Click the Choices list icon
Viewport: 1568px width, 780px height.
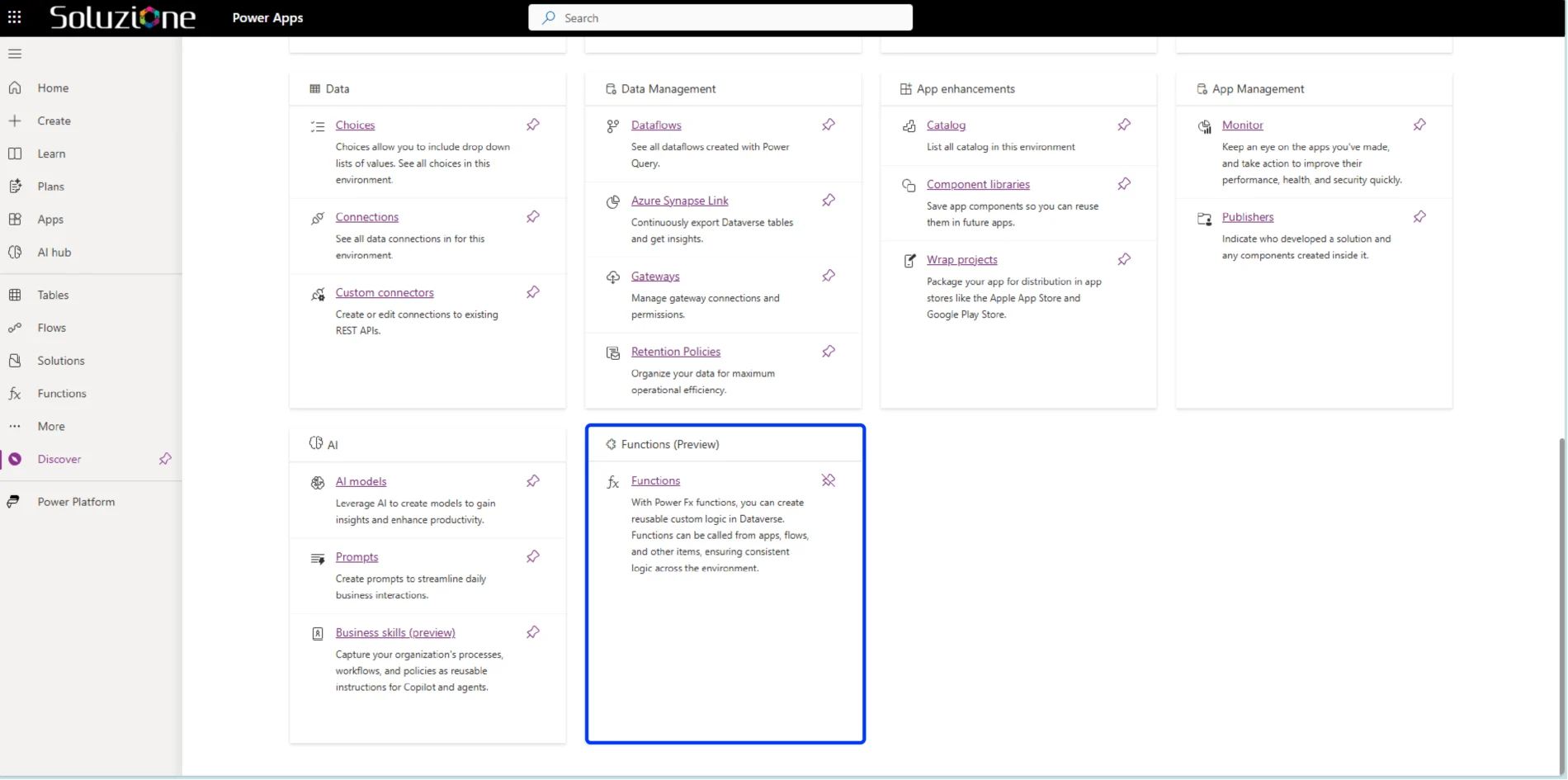pos(318,126)
